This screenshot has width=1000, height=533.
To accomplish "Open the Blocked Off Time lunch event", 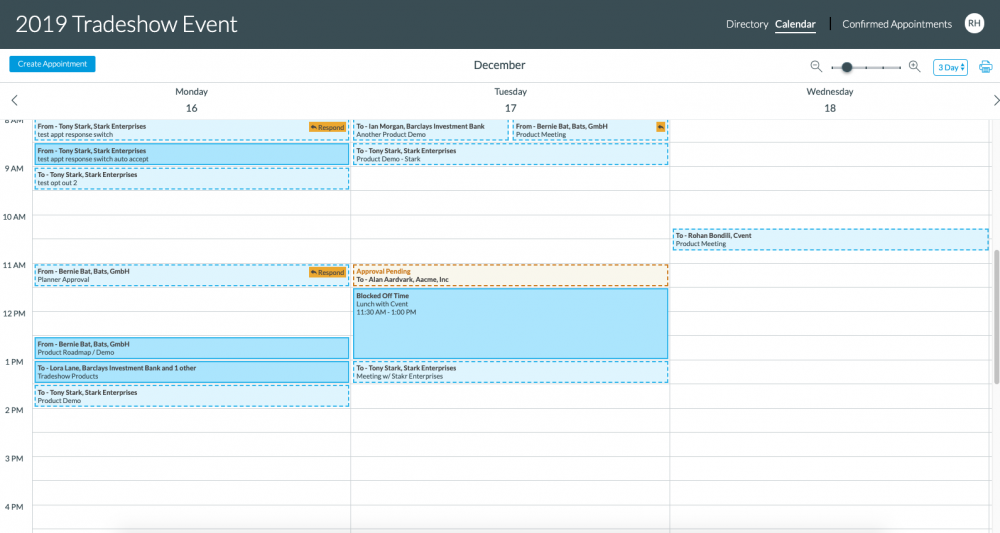I will tap(510, 325).
